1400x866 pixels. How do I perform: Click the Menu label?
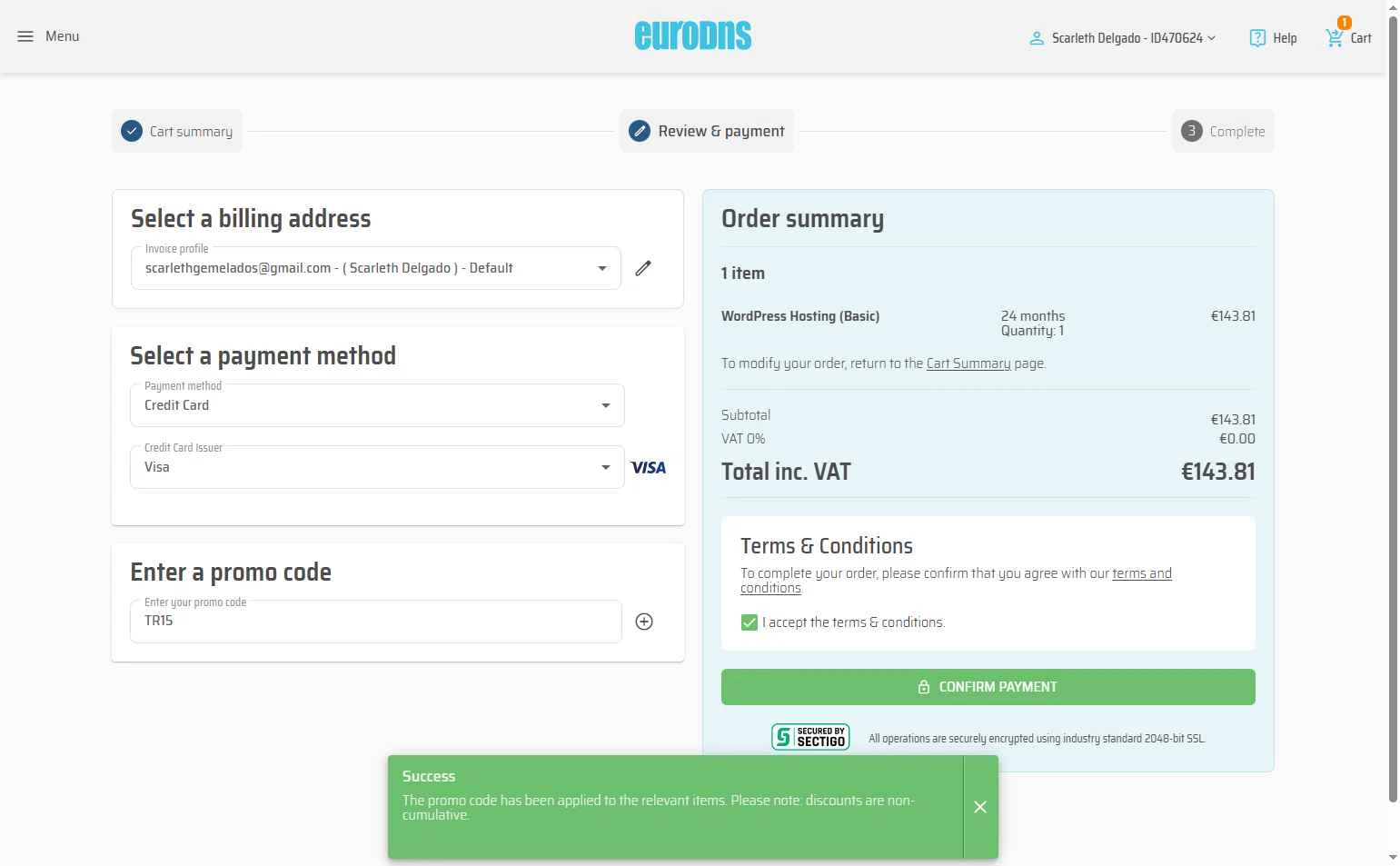coord(63,36)
